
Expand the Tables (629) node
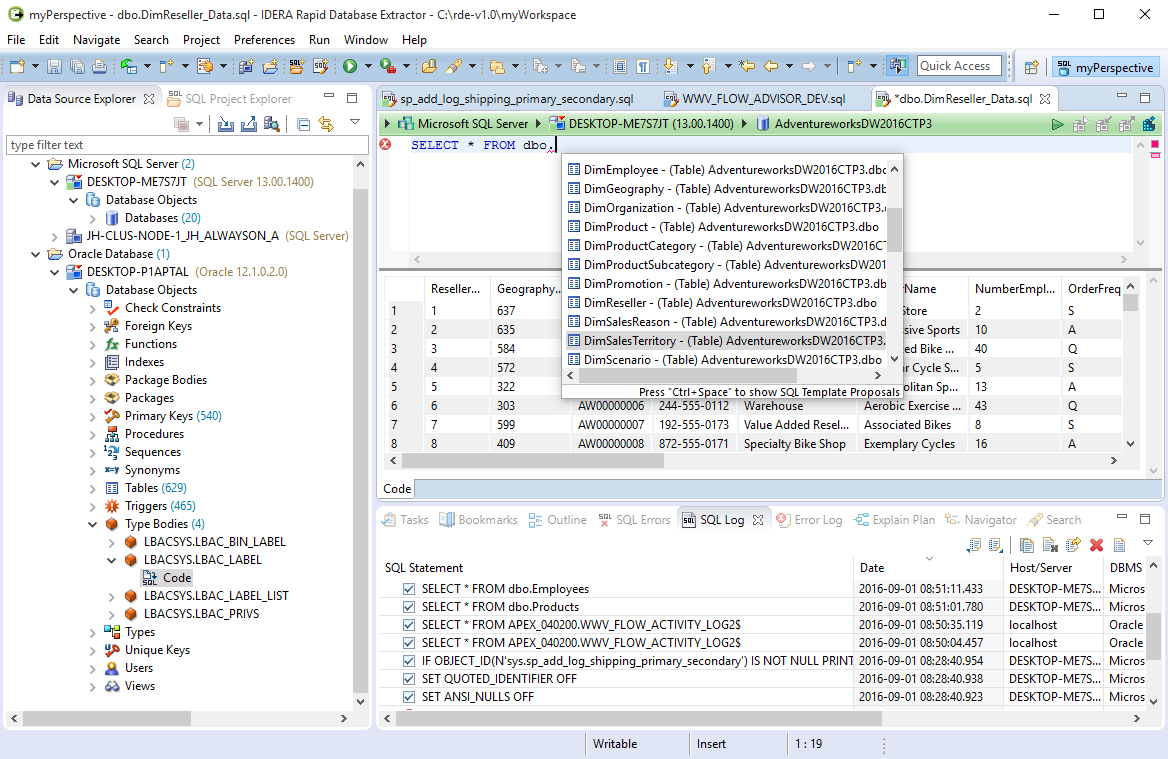93,488
